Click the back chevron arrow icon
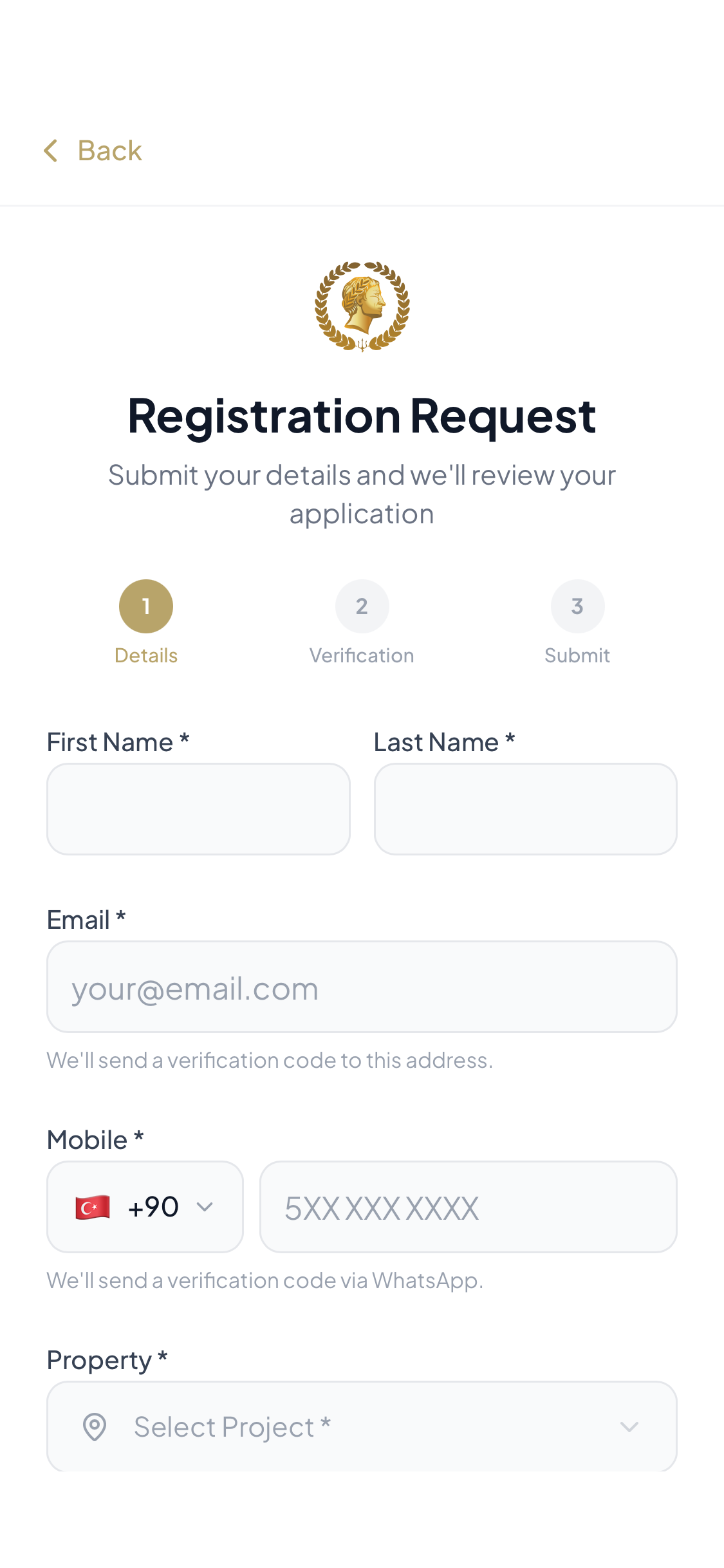 (51, 151)
